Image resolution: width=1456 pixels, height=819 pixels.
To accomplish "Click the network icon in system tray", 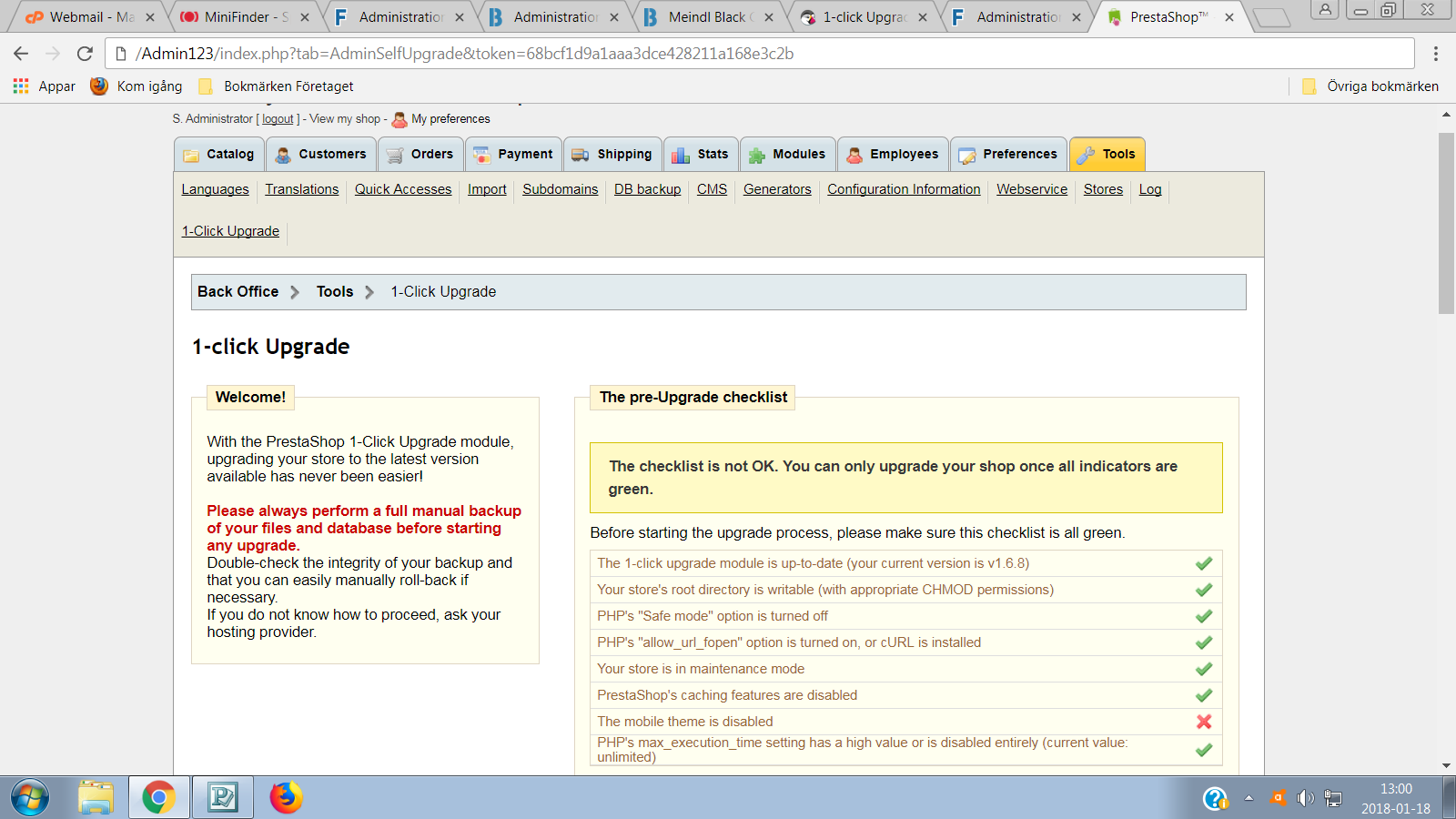I will click(1333, 798).
